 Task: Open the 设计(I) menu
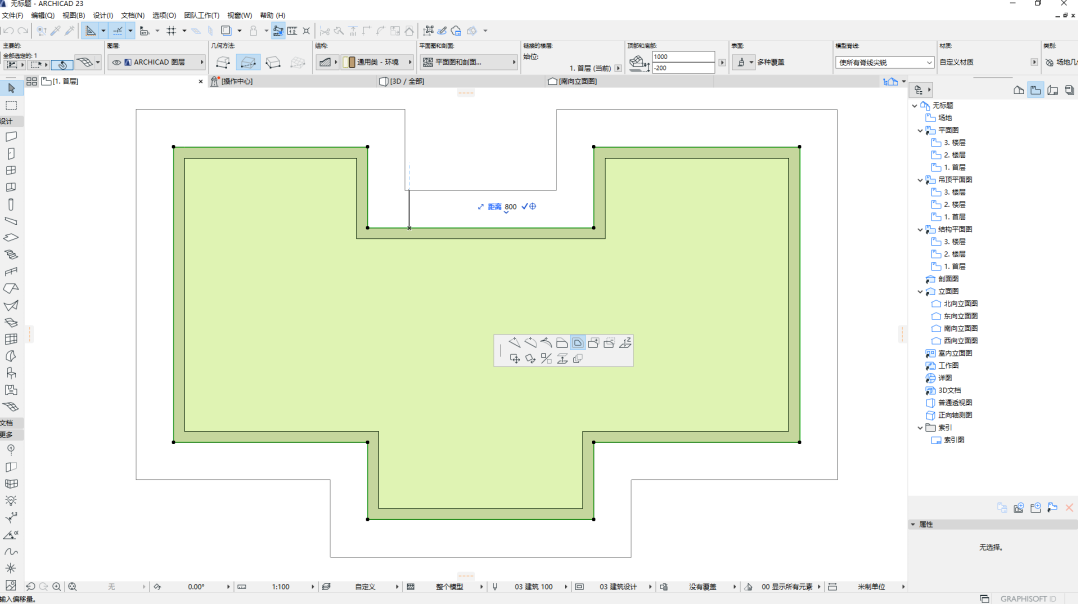coord(102,15)
